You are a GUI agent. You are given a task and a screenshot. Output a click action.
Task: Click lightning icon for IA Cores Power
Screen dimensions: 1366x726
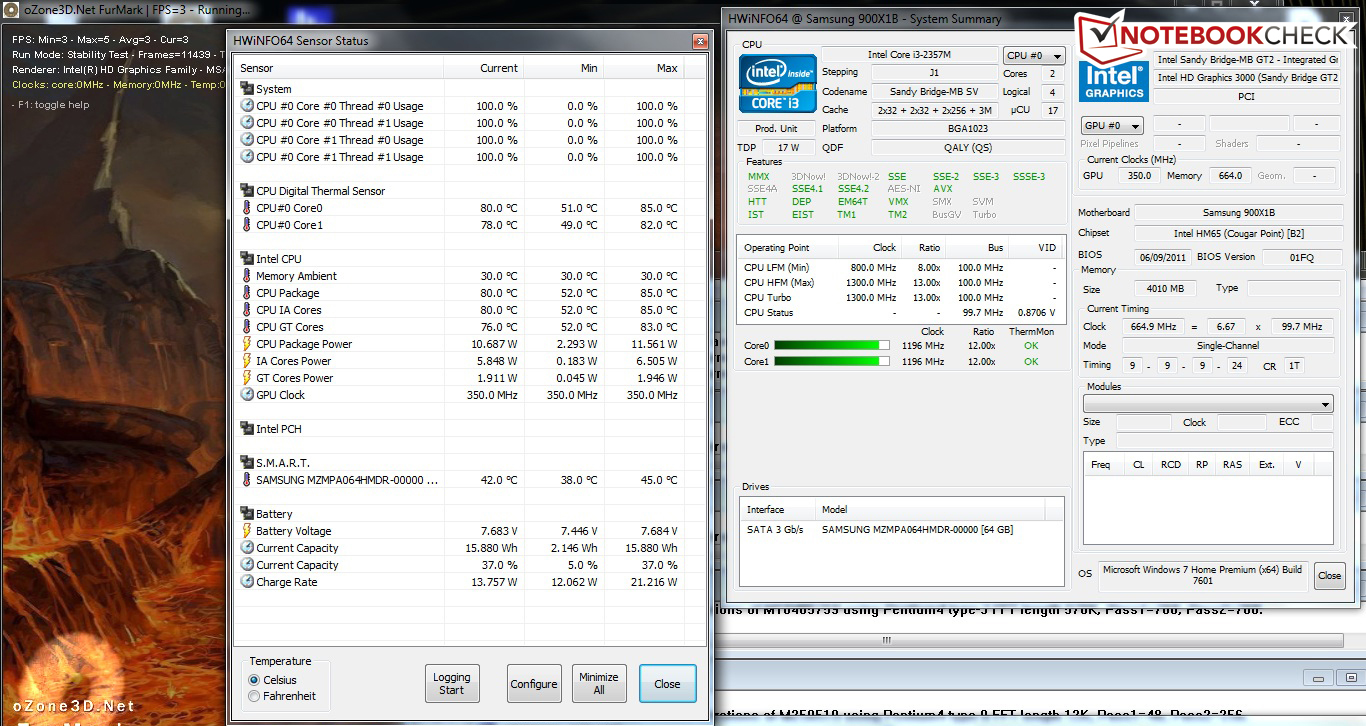click(x=247, y=361)
